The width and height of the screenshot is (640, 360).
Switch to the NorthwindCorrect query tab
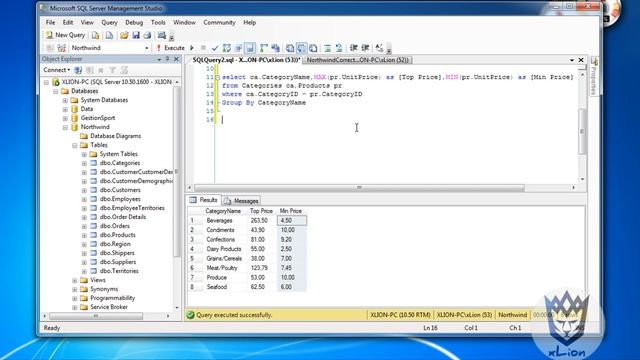358,60
